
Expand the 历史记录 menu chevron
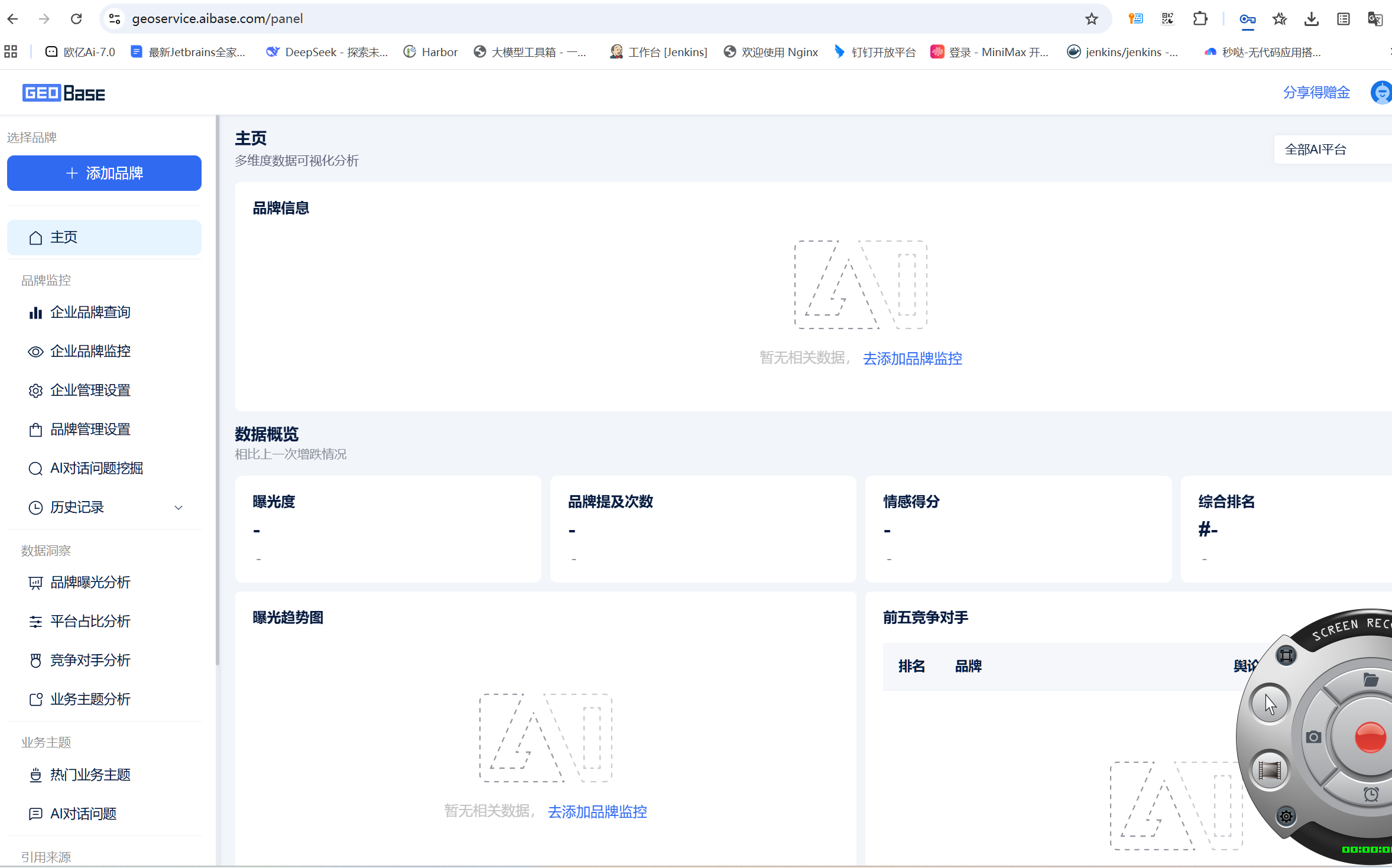click(179, 508)
